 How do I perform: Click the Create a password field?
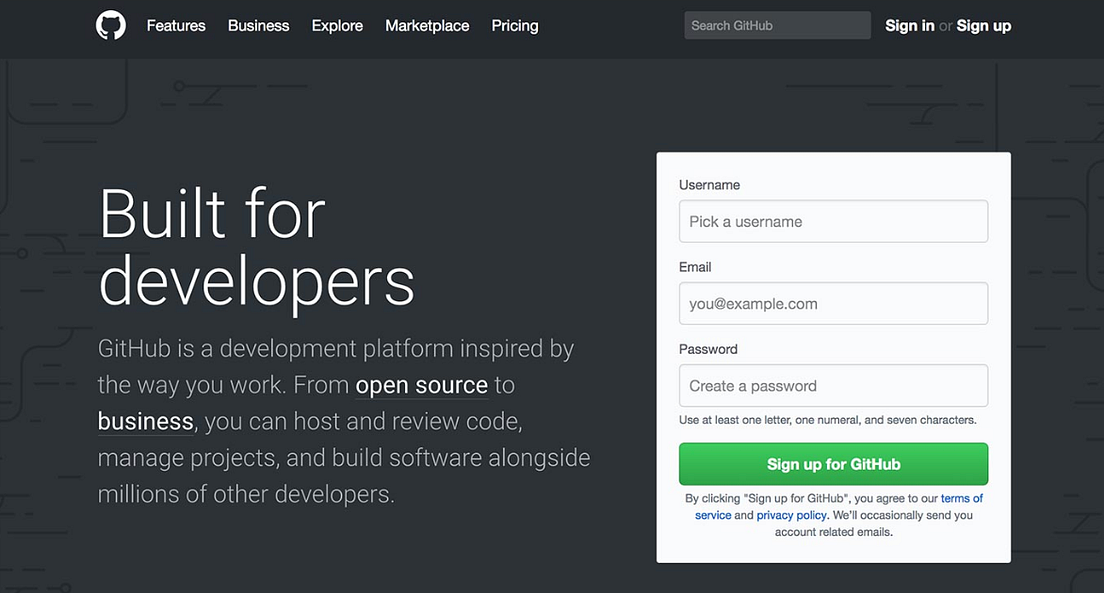coord(833,385)
